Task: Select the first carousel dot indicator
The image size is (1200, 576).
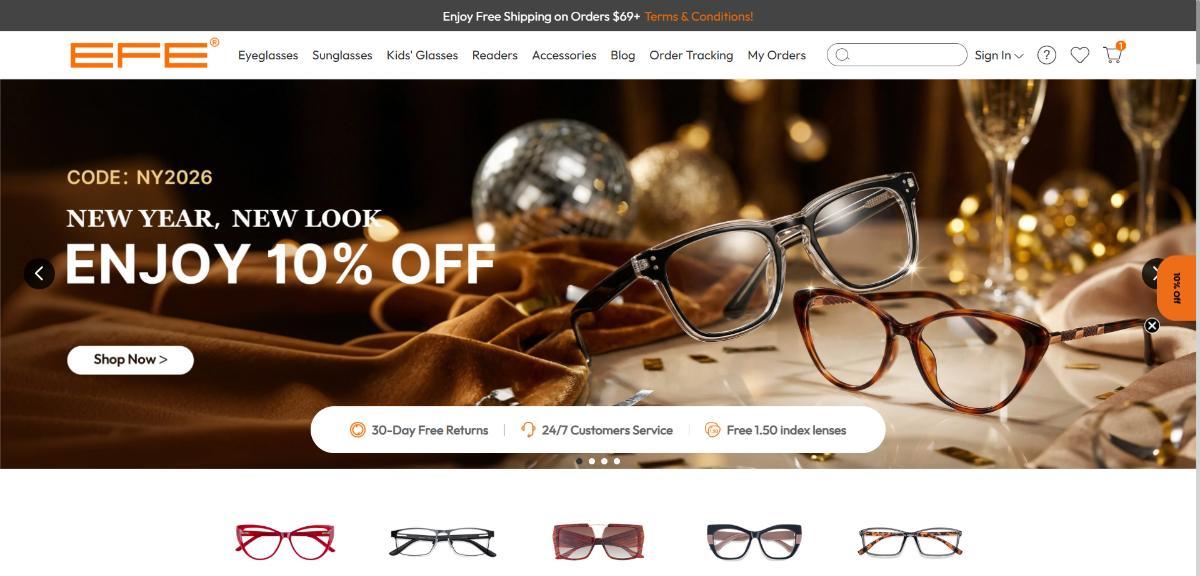Action: pos(579,461)
